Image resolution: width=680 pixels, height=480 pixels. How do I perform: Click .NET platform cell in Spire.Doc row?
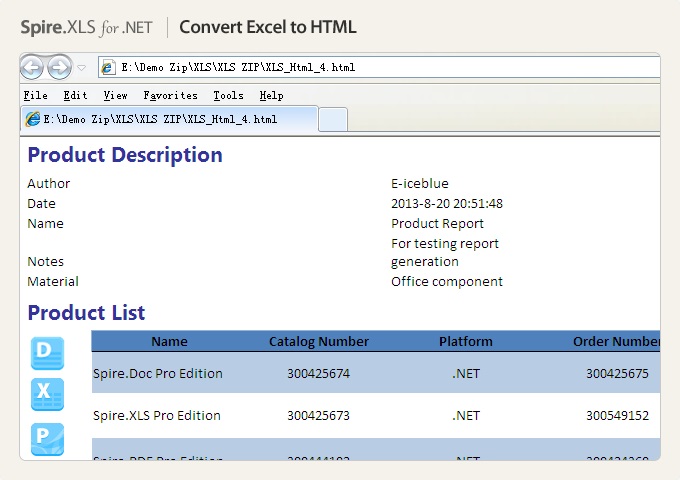466,373
